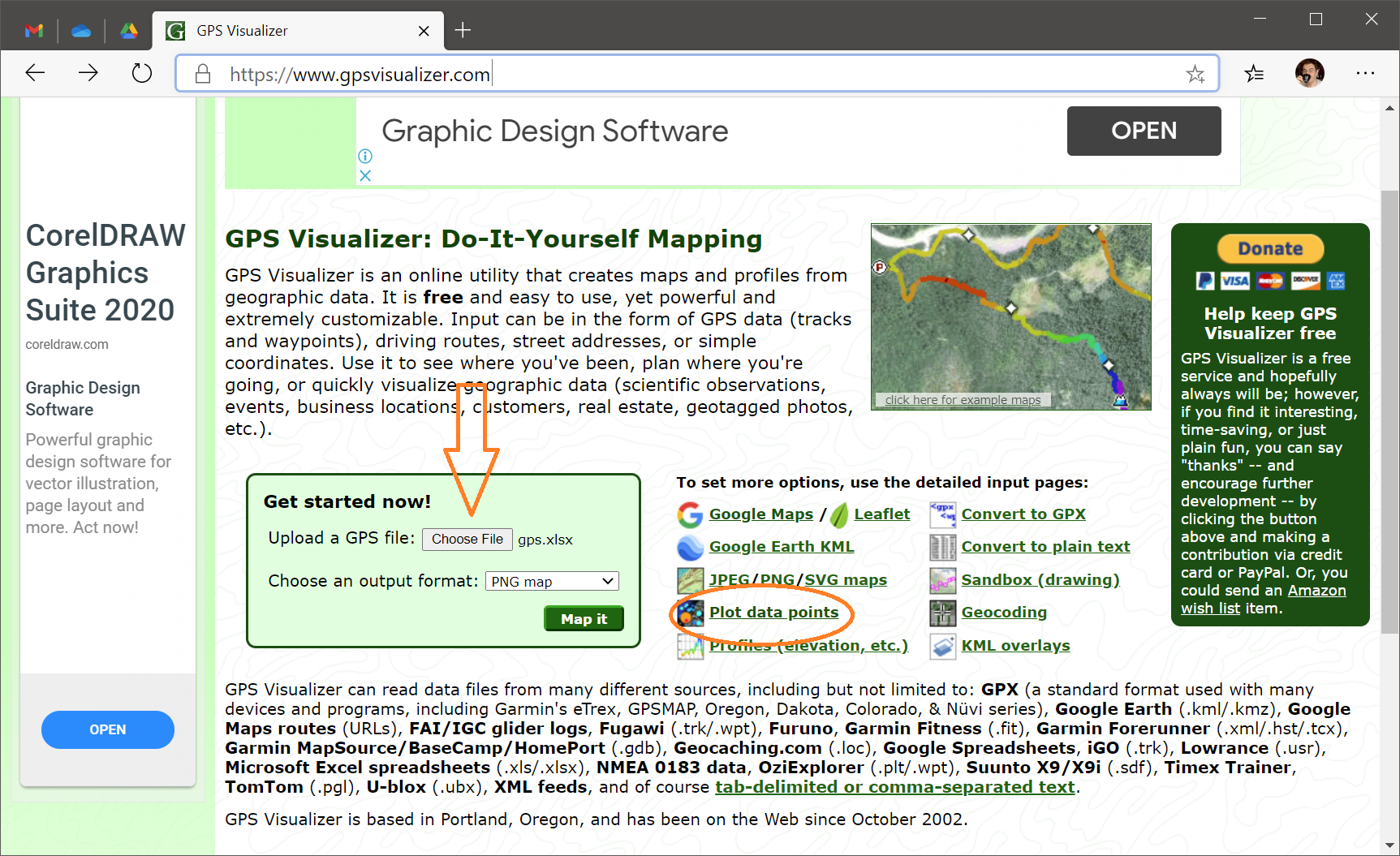Click the Plot data points icon
The height and width of the screenshot is (856, 1400).
click(690, 613)
